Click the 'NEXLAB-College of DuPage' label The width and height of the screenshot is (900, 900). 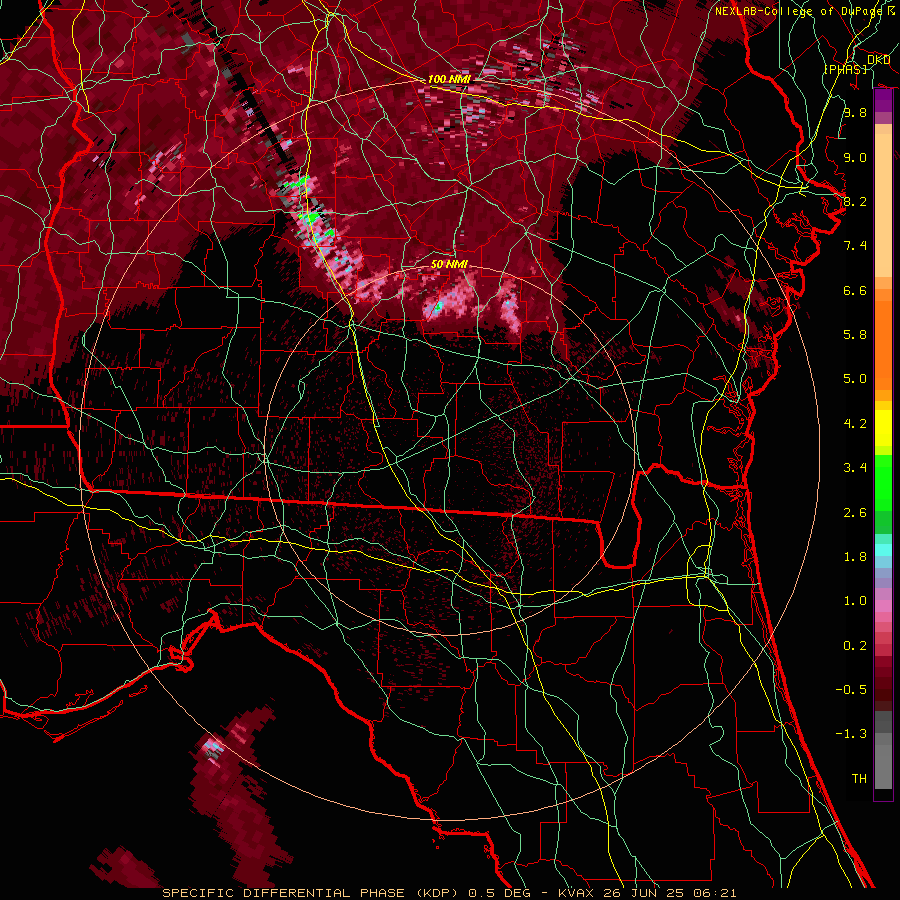798,11
